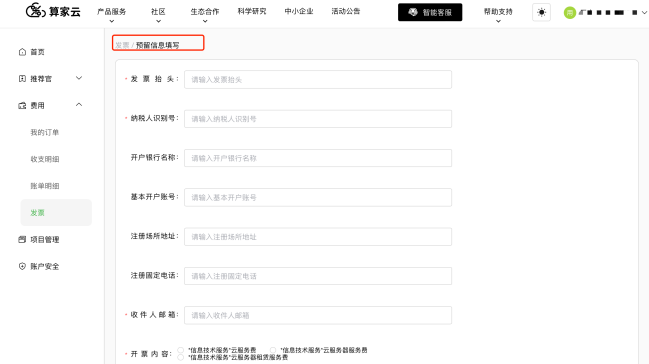649x364 pixels.
Task: Expand the 帮助支持 menu chevron
Action: 498,21
